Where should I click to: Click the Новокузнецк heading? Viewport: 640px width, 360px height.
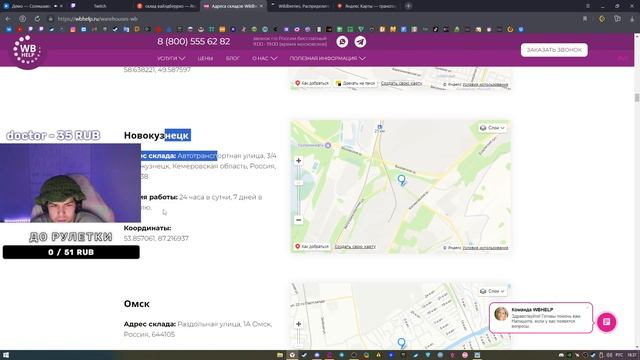(x=157, y=136)
